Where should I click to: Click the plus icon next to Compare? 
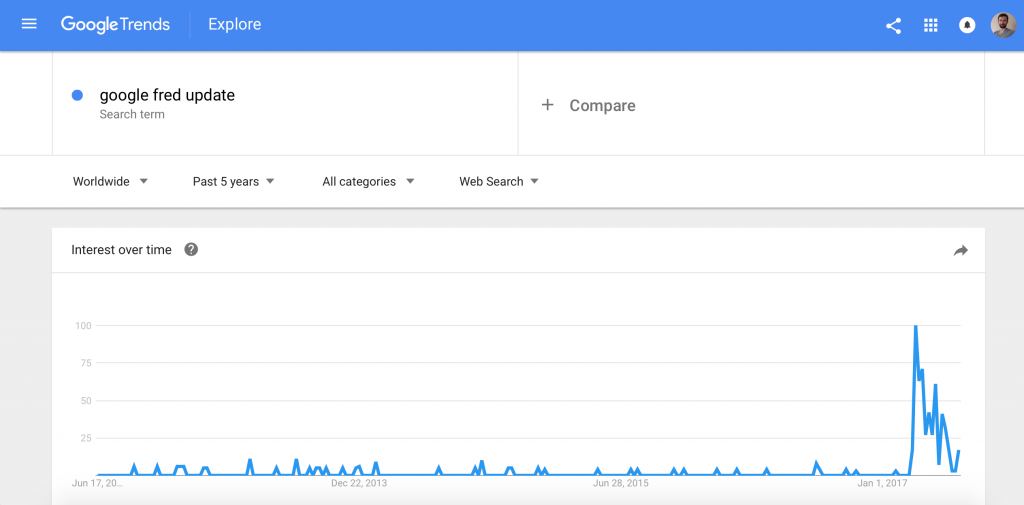click(x=547, y=105)
